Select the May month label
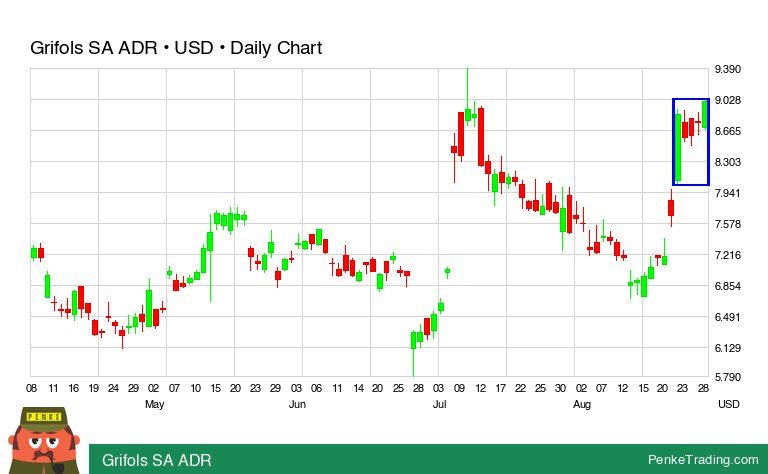This screenshot has height=474, width=768. [154, 404]
